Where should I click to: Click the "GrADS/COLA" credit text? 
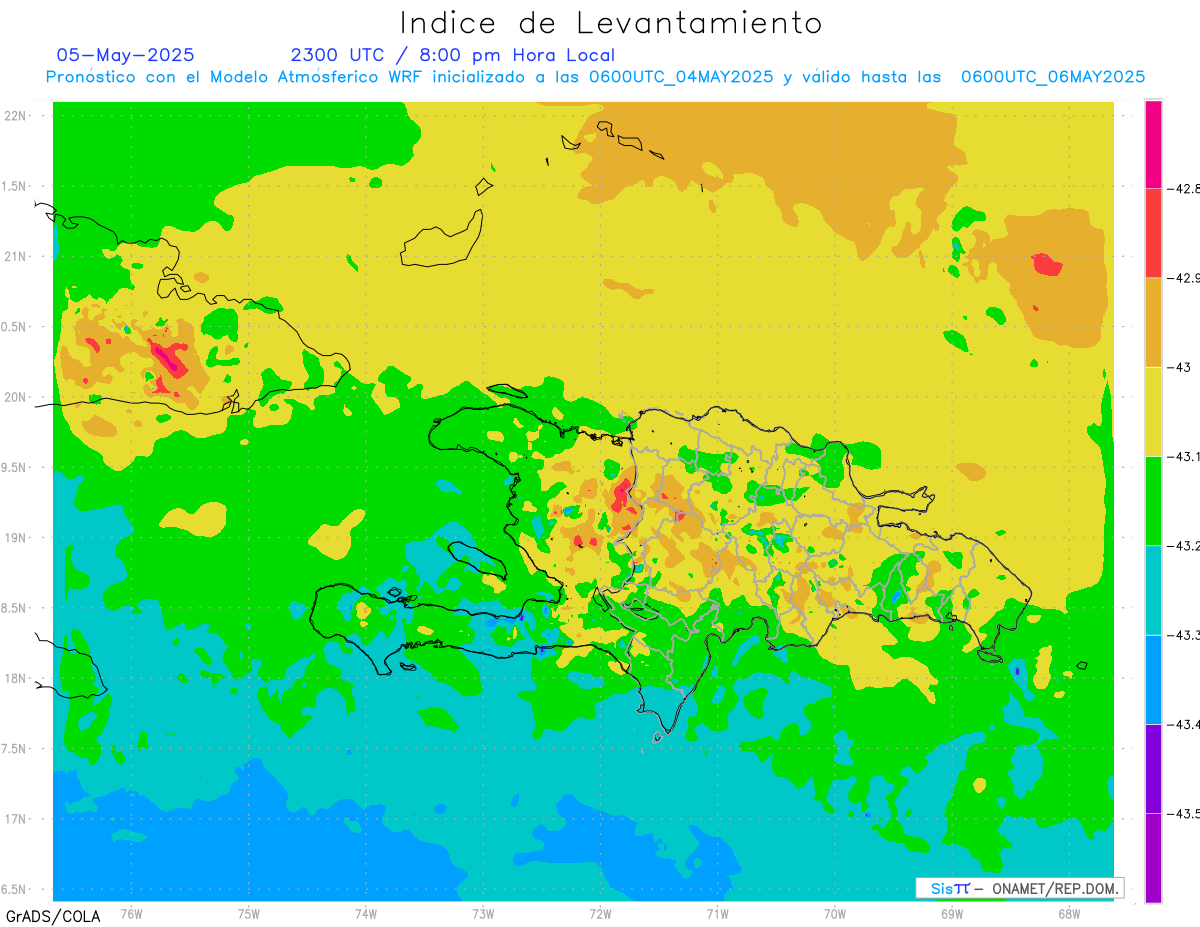52,916
